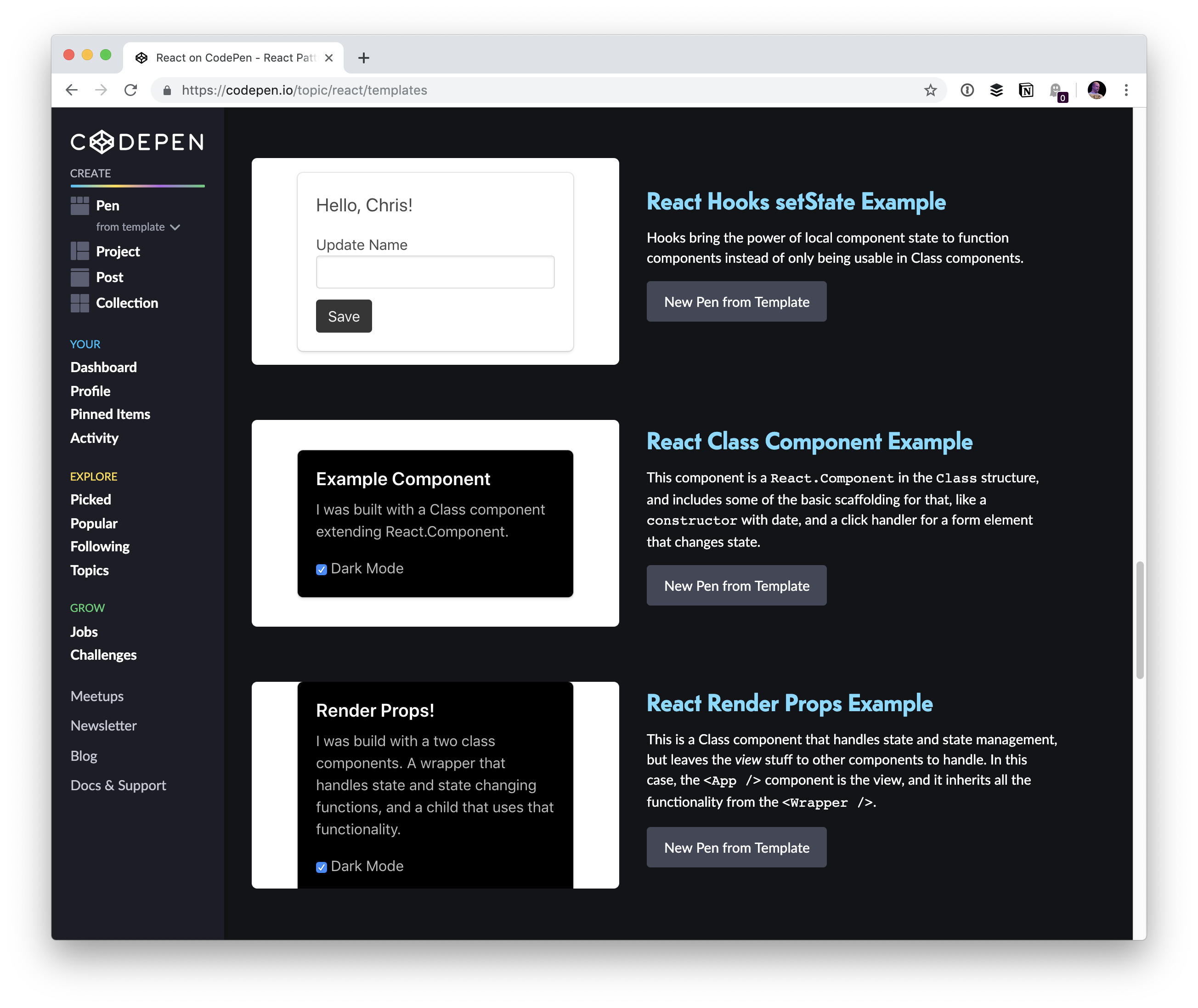The height and width of the screenshot is (1008, 1198).
Task: Expand the 'from template' dropdown
Action: point(138,227)
